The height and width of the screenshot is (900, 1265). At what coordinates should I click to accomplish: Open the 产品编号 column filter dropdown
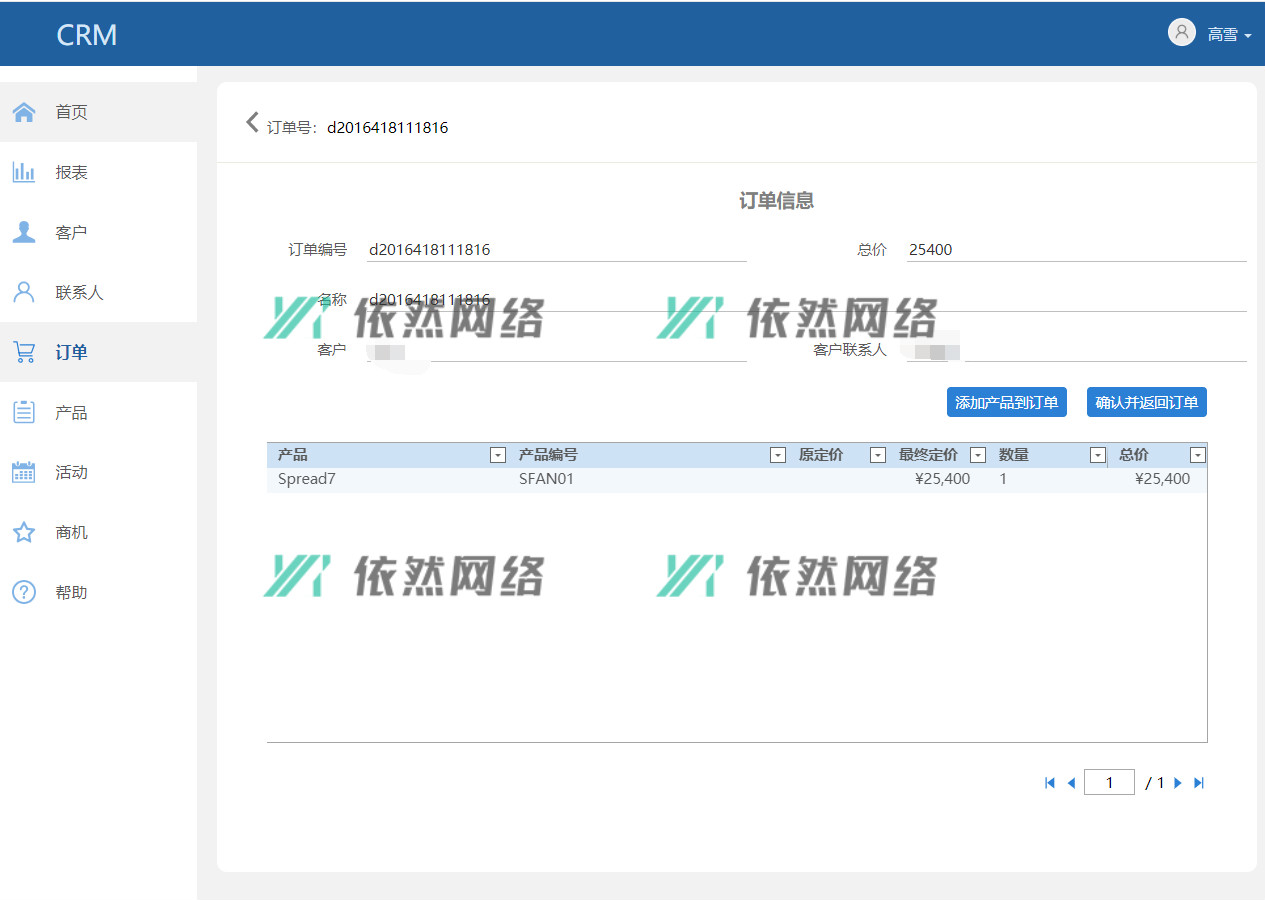[777, 455]
